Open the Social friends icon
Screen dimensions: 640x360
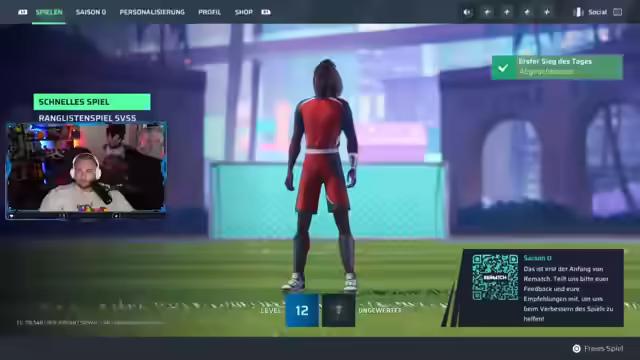[578, 12]
